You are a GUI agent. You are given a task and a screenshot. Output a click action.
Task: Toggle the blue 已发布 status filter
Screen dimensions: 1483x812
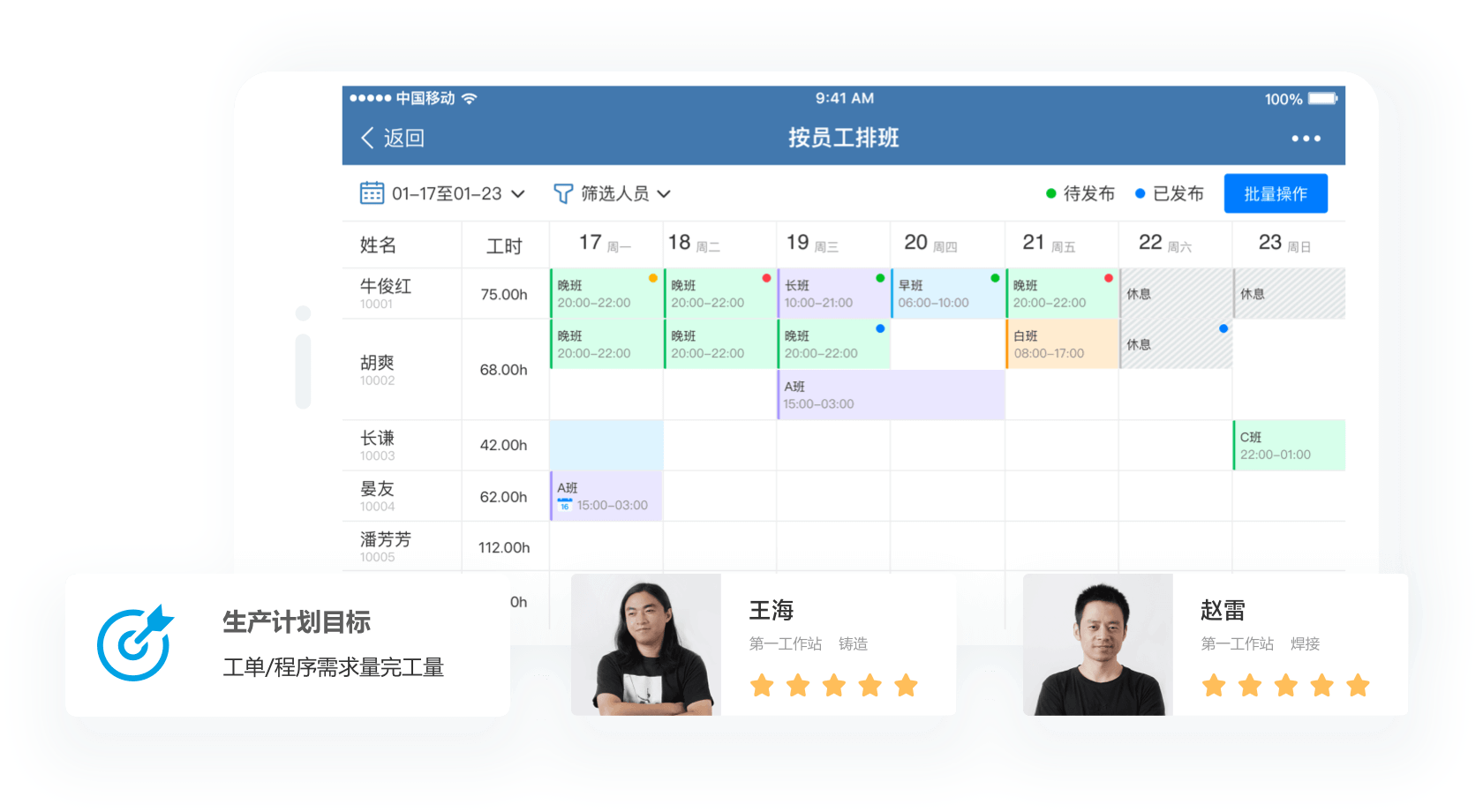pyautogui.click(x=1169, y=193)
